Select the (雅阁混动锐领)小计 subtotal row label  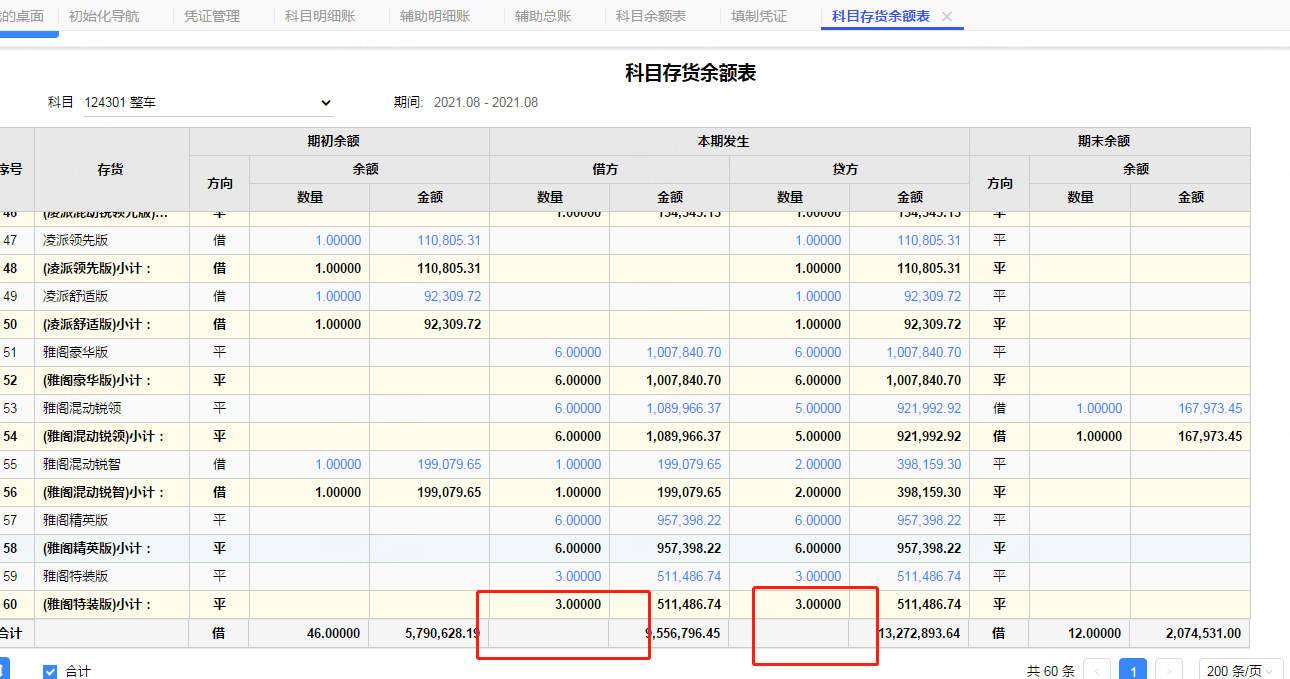click(104, 436)
